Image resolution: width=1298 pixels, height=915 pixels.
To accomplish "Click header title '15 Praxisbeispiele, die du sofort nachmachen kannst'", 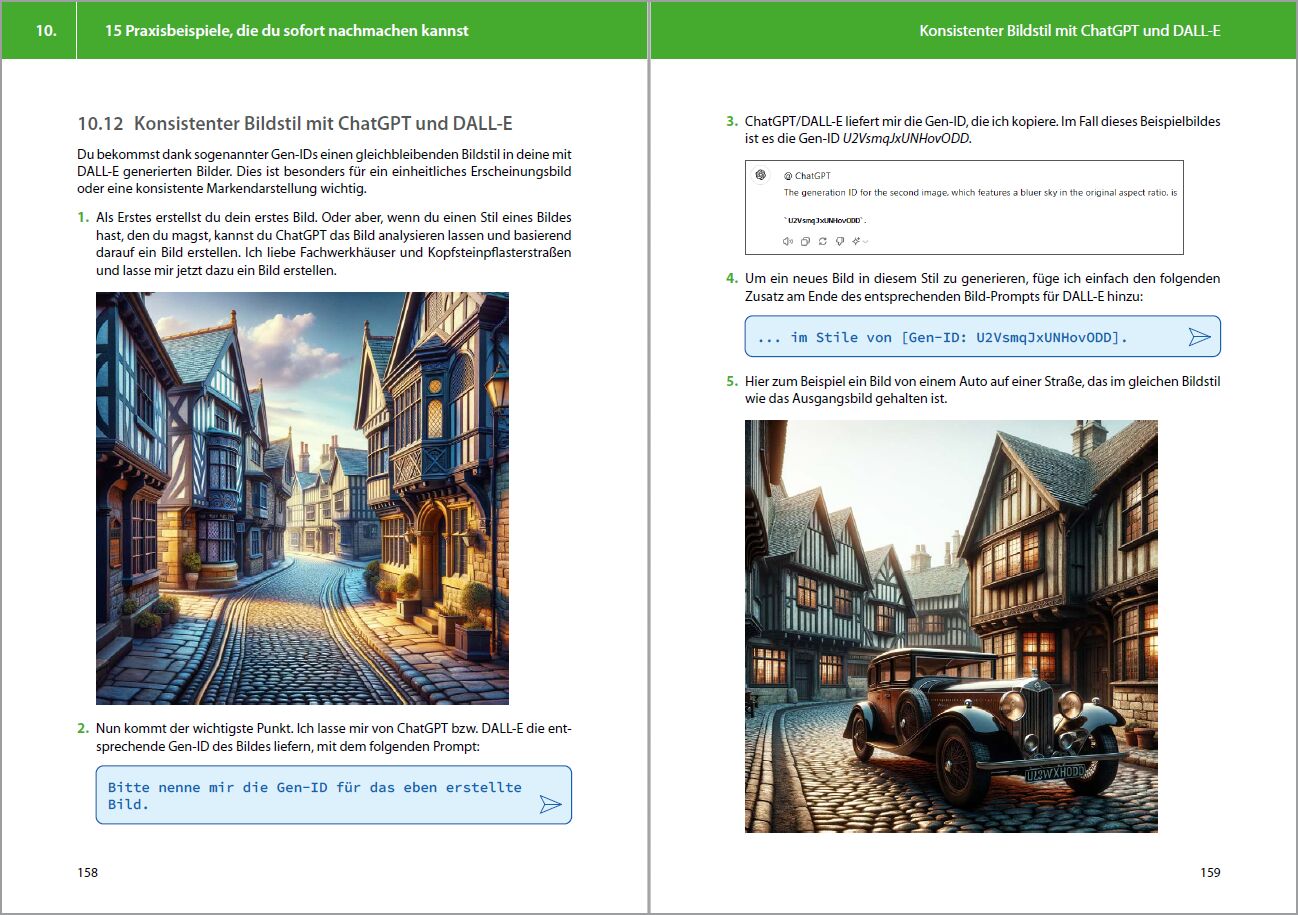I will (287, 30).
